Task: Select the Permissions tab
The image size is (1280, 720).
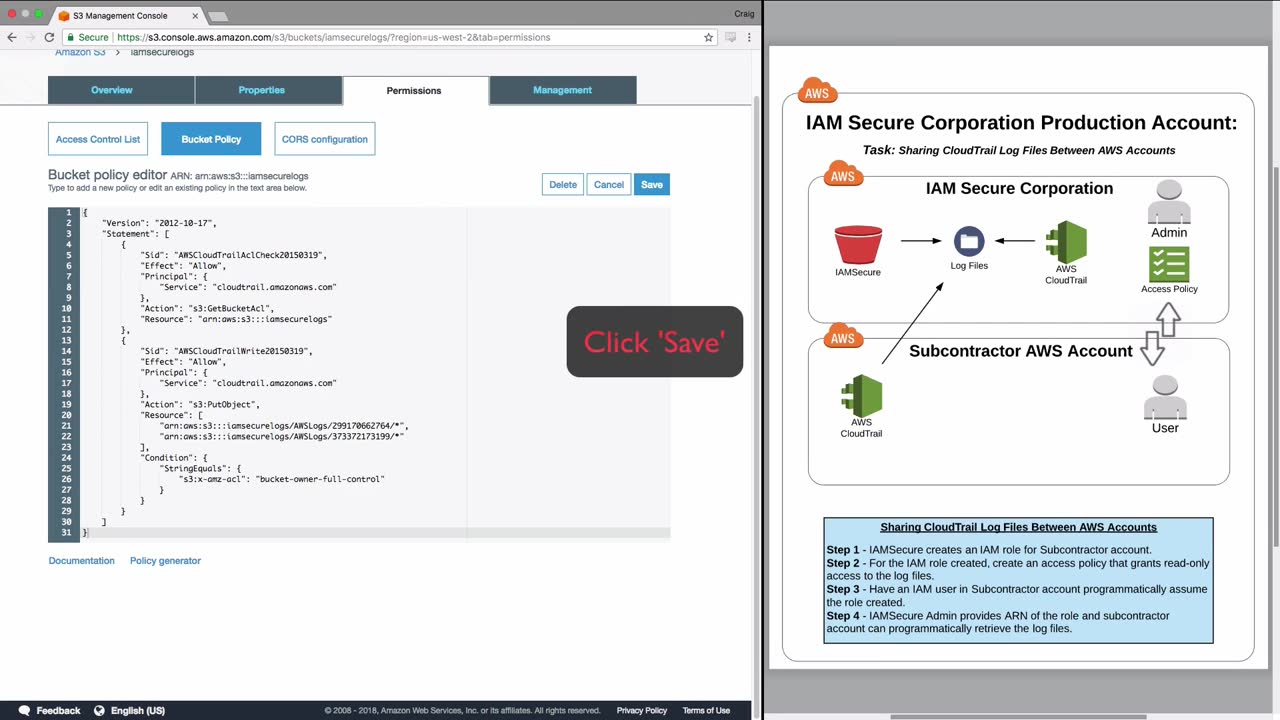Action: point(414,91)
